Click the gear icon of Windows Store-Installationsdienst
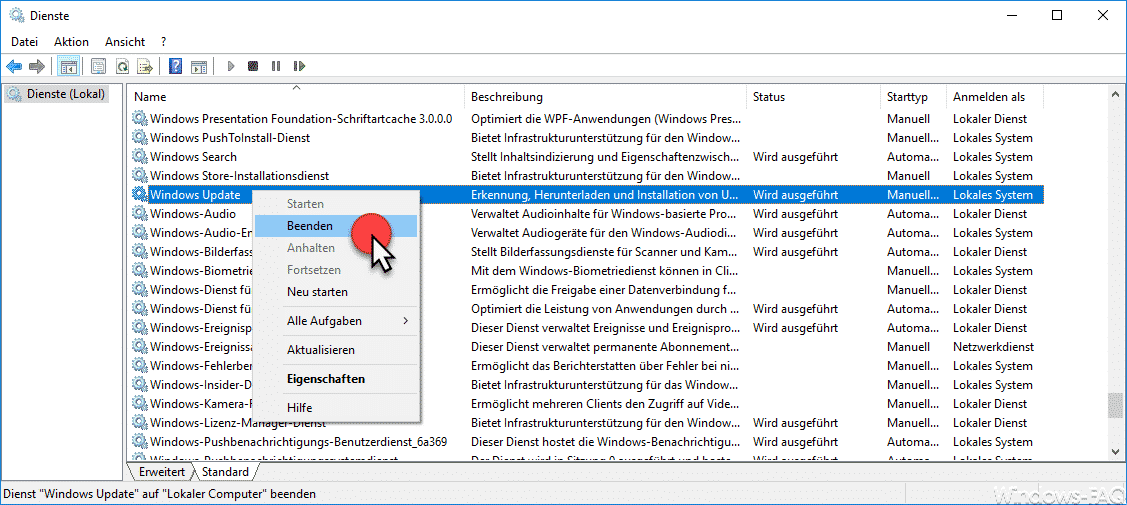The width and height of the screenshot is (1127, 505). click(140, 175)
